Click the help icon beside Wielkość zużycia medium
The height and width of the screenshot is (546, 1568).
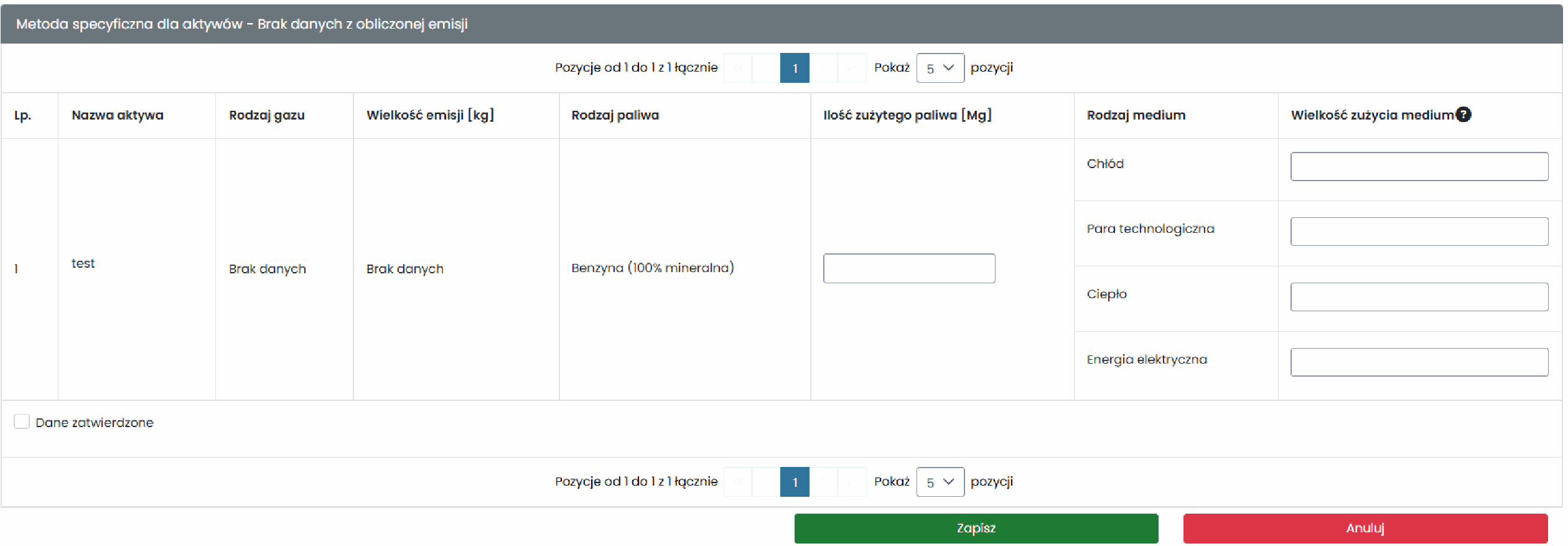[1463, 115]
